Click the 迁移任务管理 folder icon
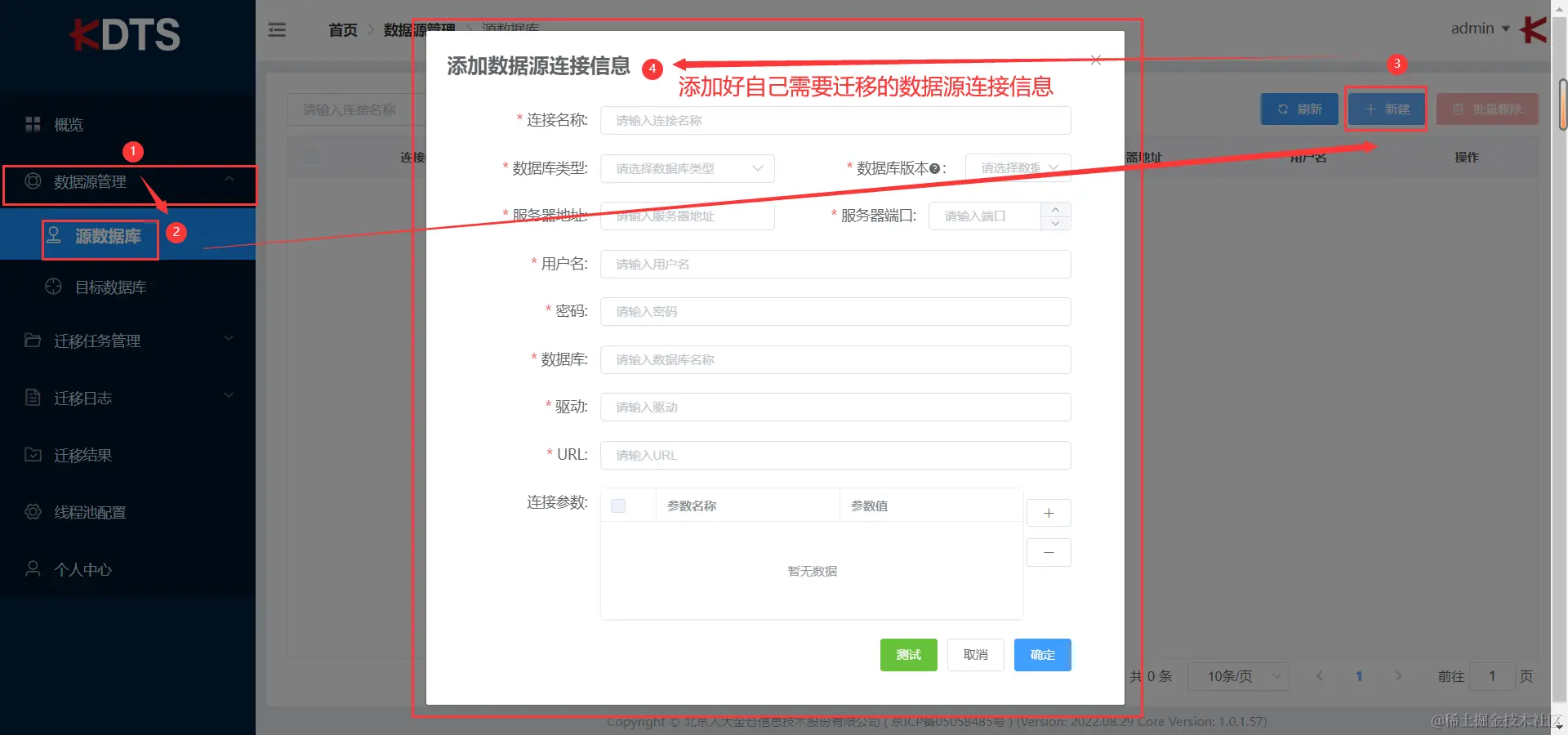The height and width of the screenshot is (735, 1568). [x=33, y=340]
